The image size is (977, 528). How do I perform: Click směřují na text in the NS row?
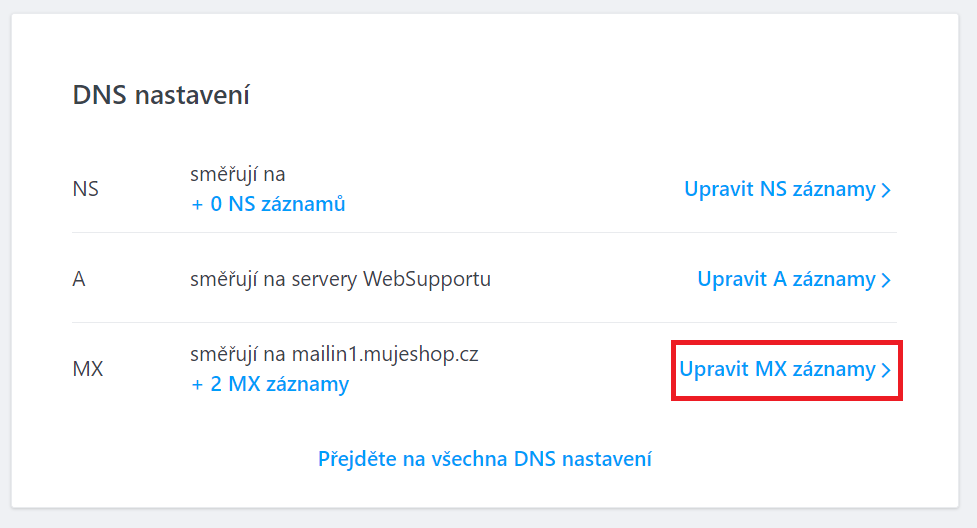coord(238,175)
